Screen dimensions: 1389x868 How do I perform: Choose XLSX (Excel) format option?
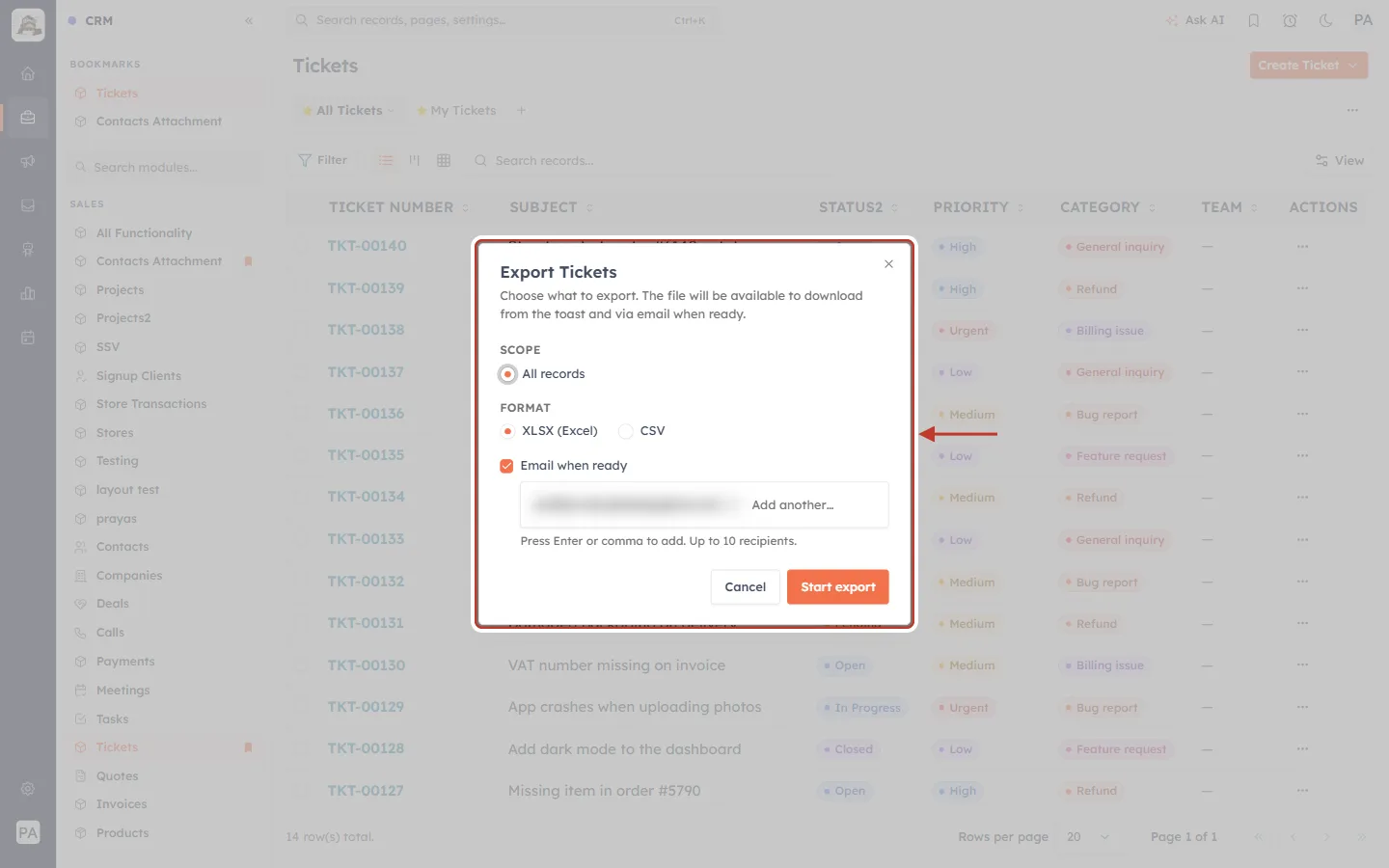tap(507, 431)
